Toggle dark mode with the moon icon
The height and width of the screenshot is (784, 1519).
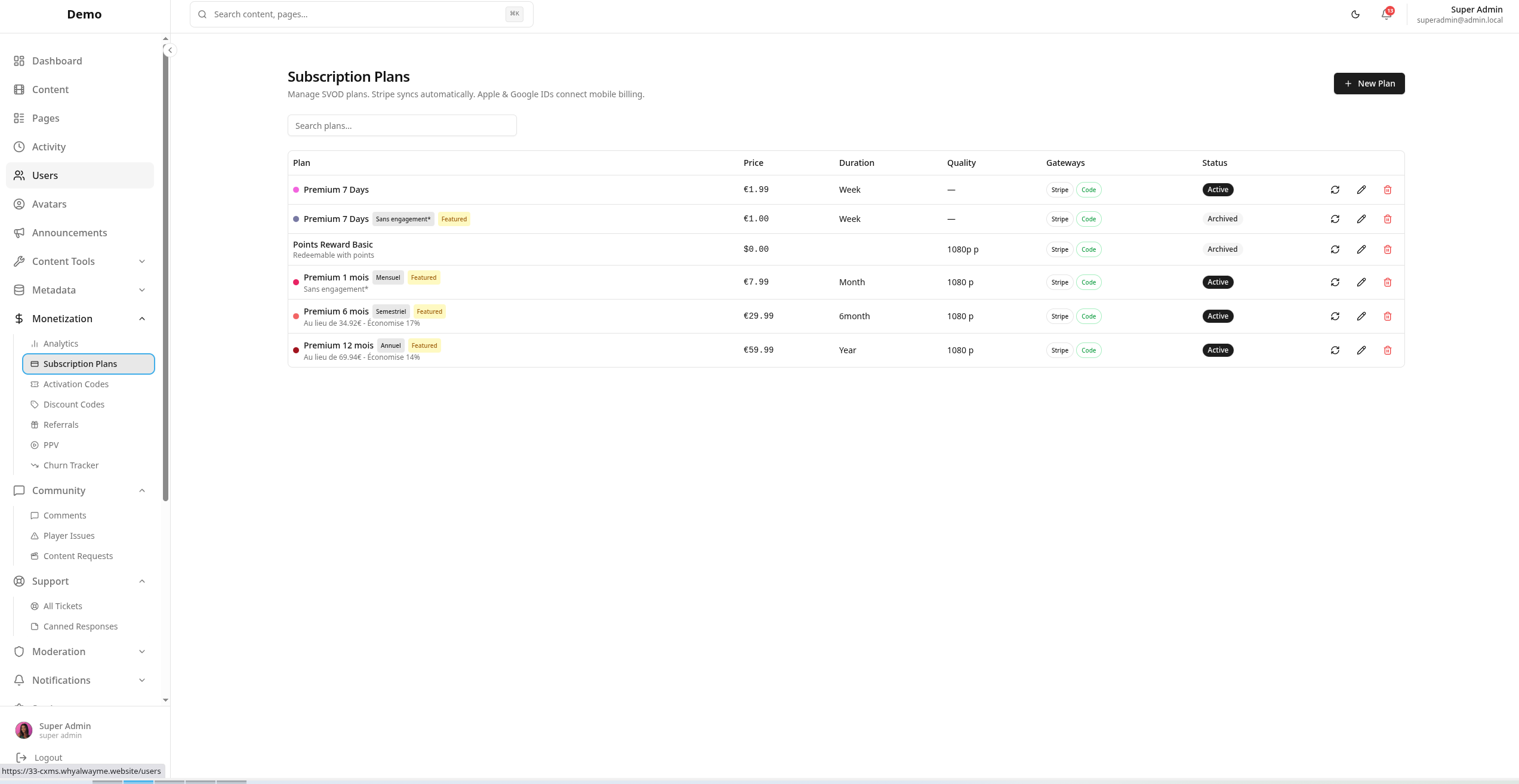[x=1355, y=14]
